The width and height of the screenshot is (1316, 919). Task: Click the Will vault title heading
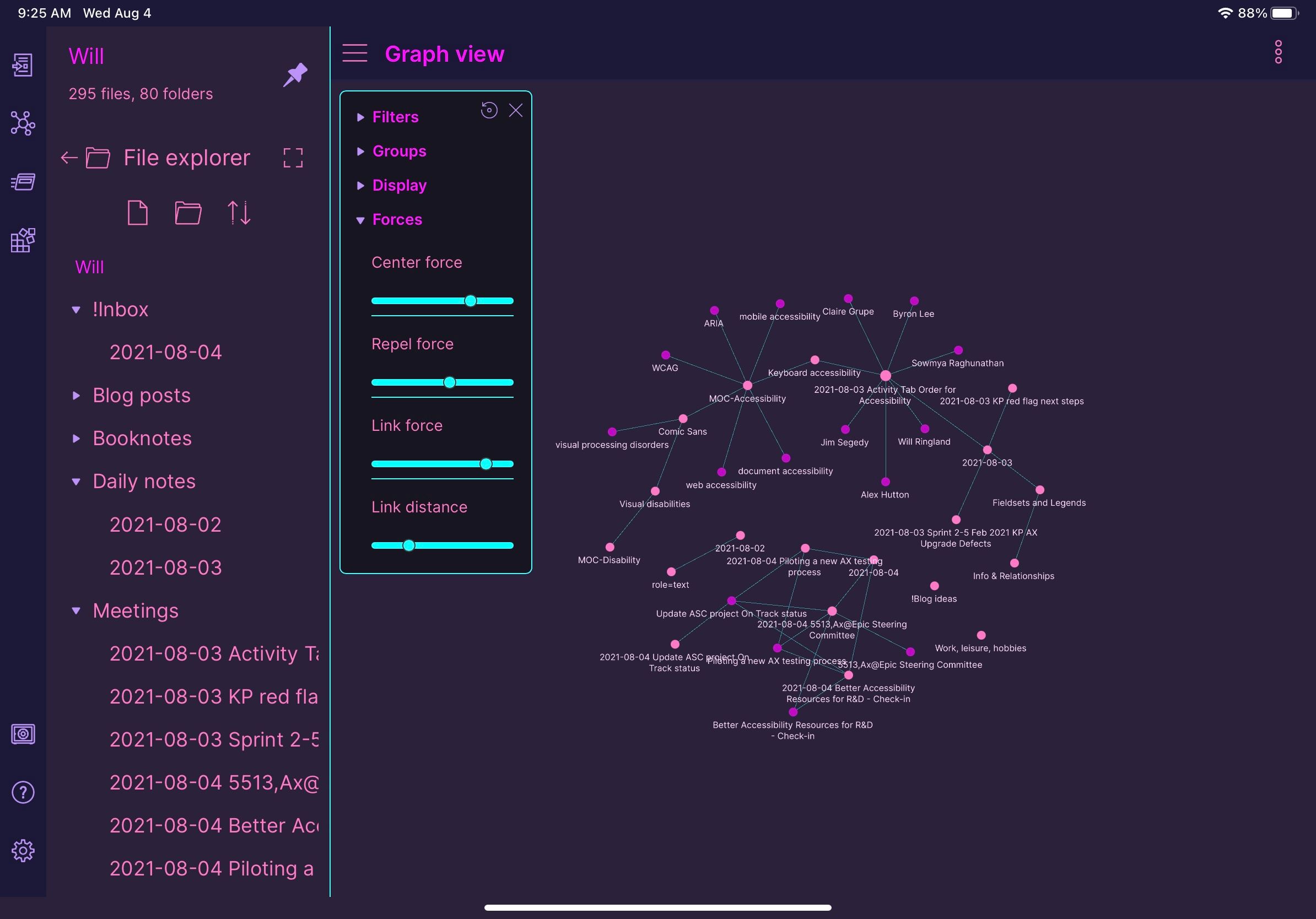tap(86, 56)
